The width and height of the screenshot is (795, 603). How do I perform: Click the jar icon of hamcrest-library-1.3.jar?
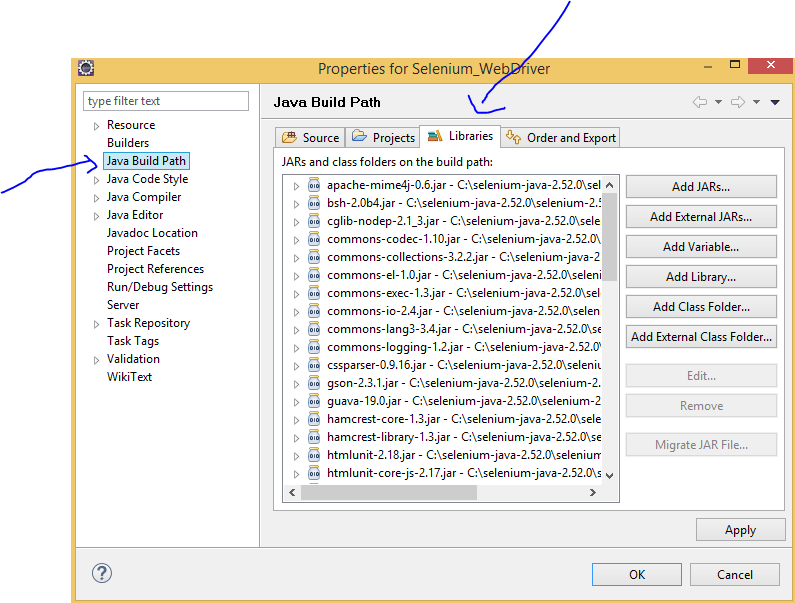click(x=314, y=437)
